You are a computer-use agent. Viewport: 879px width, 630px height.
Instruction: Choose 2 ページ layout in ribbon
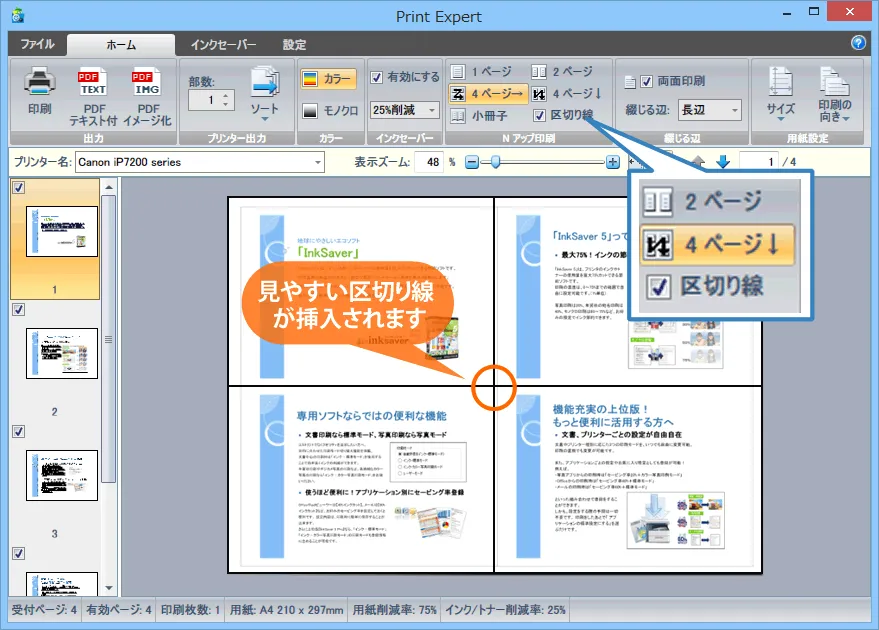tap(562, 72)
